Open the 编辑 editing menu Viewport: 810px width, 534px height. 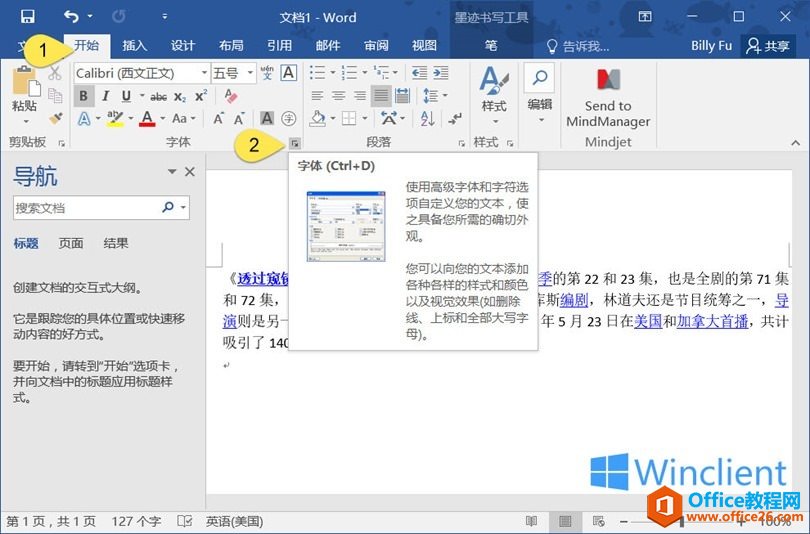[539, 94]
